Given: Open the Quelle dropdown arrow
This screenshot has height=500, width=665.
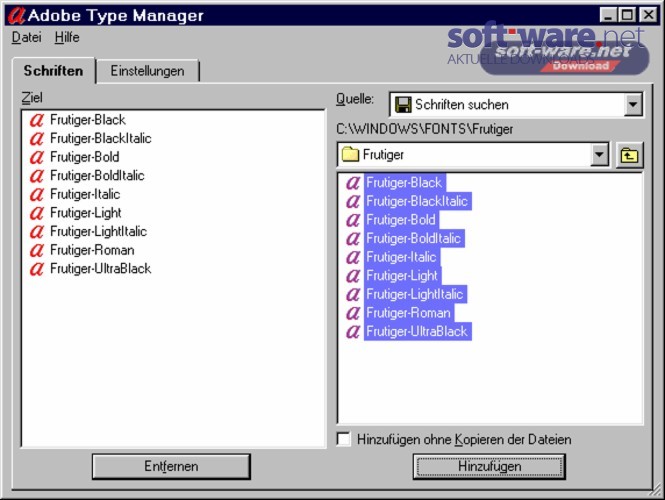Looking at the screenshot, I should (633, 105).
